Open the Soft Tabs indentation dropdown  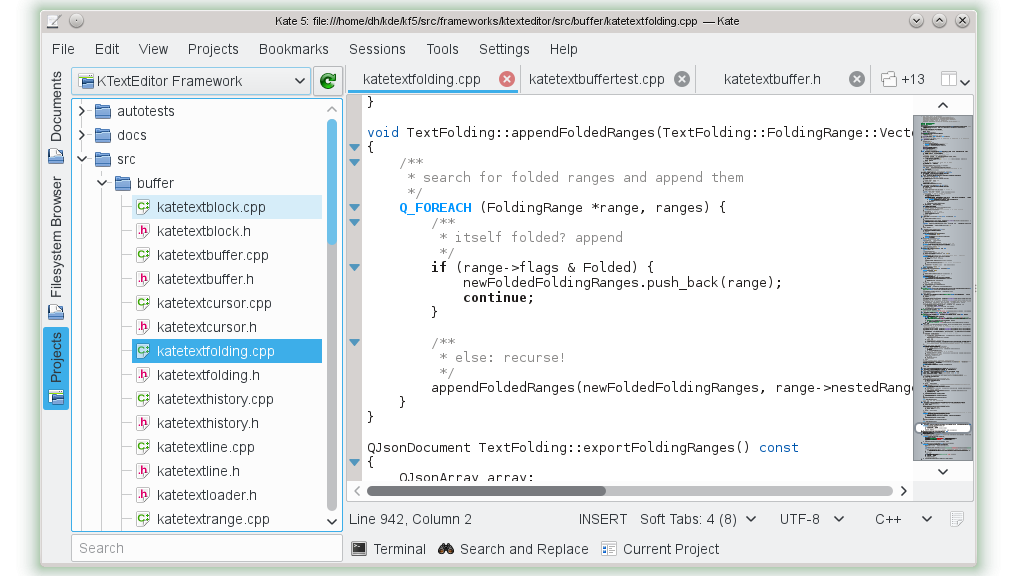point(697,519)
